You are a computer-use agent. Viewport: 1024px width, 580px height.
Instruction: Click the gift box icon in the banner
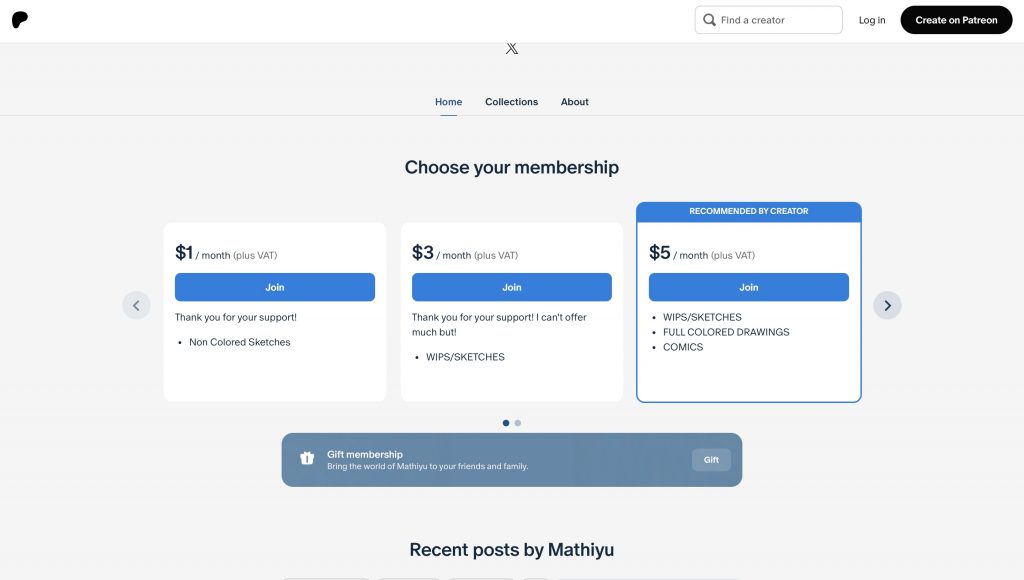tap(307, 459)
